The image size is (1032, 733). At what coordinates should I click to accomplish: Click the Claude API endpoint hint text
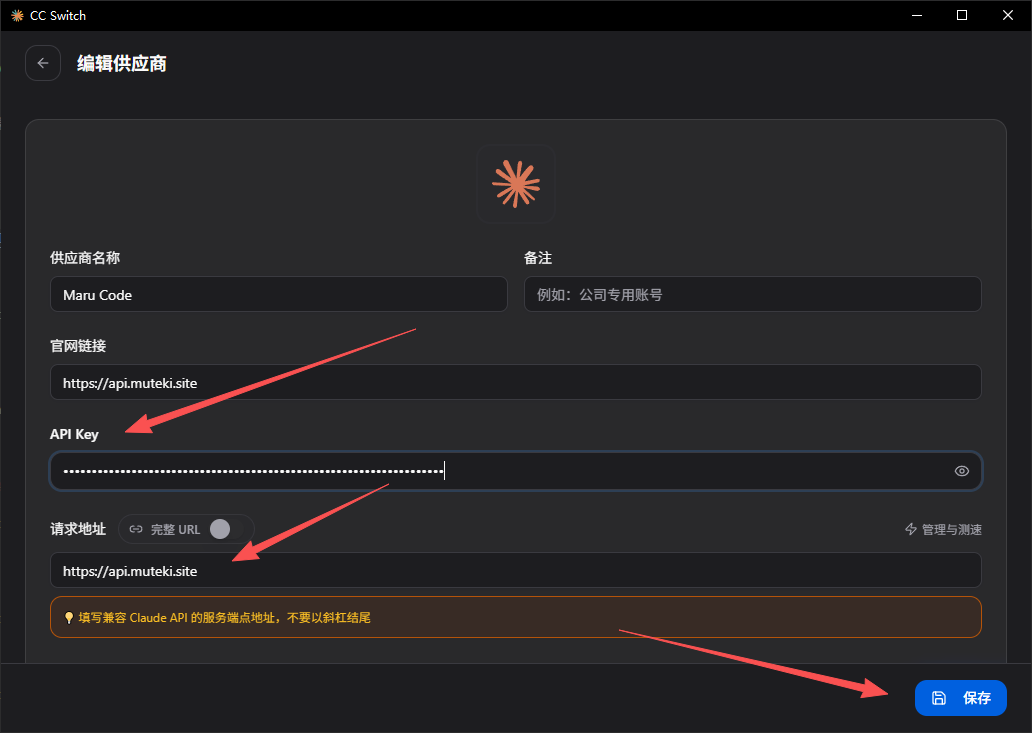click(x=224, y=618)
